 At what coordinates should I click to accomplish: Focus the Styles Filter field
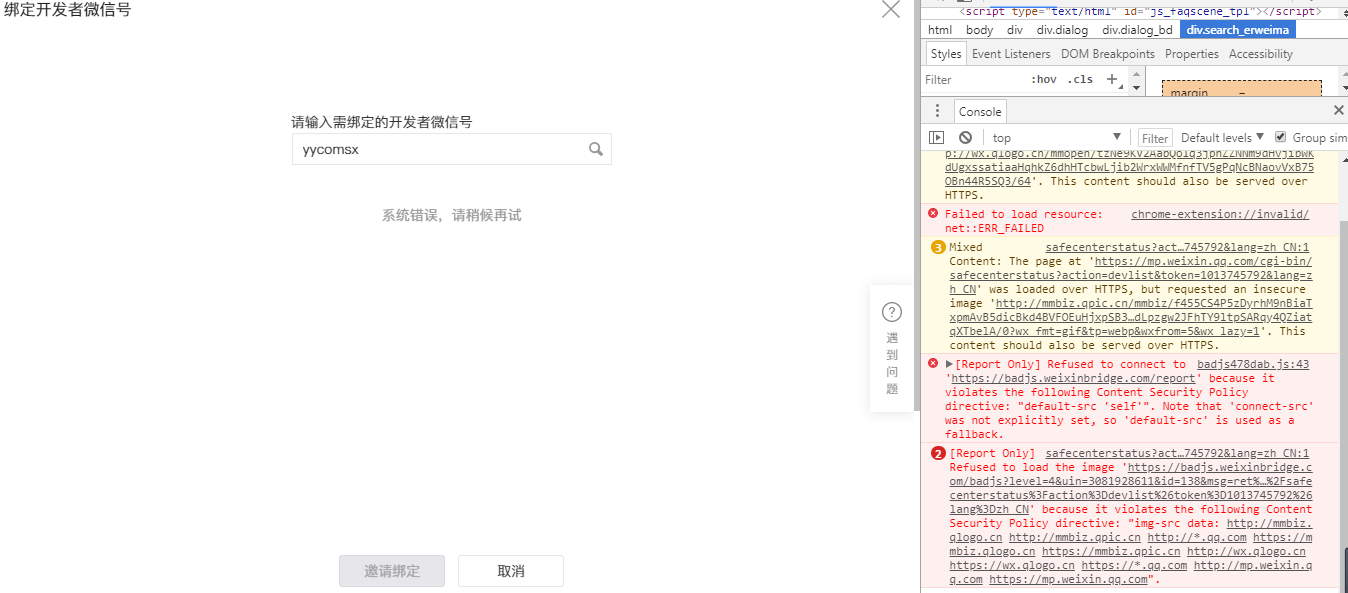(x=975, y=80)
